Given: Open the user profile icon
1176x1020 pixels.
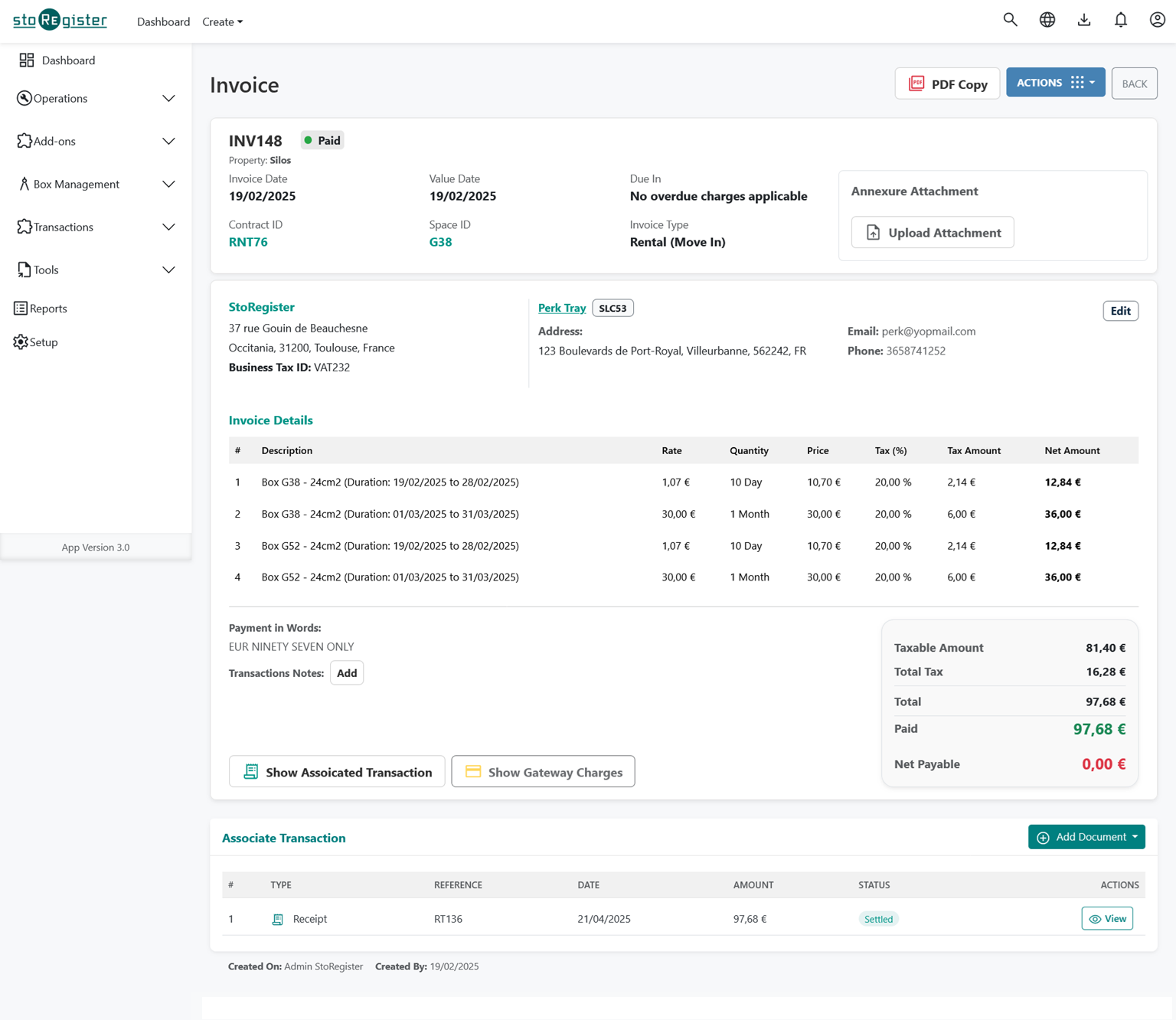Looking at the screenshot, I should pyautogui.click(x=1157, y=21).
